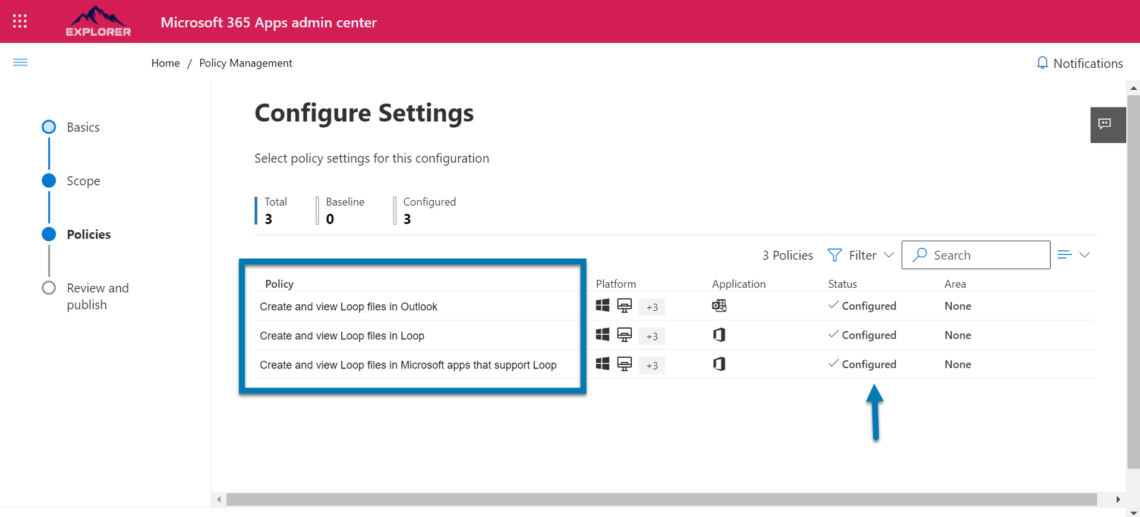Click the Explorer mountain logo

98,21
